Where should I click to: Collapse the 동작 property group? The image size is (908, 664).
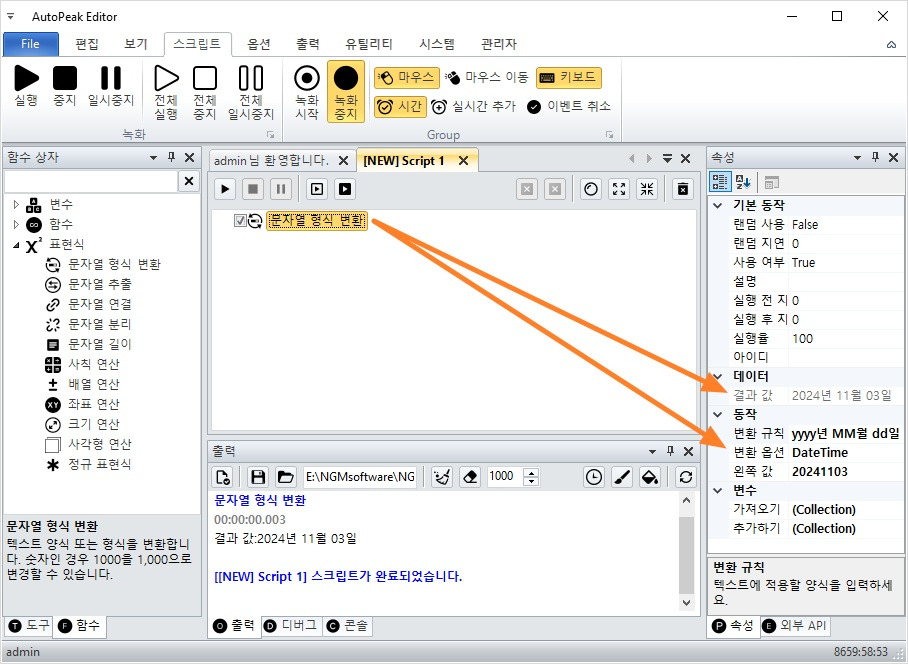tap(718, 414)
